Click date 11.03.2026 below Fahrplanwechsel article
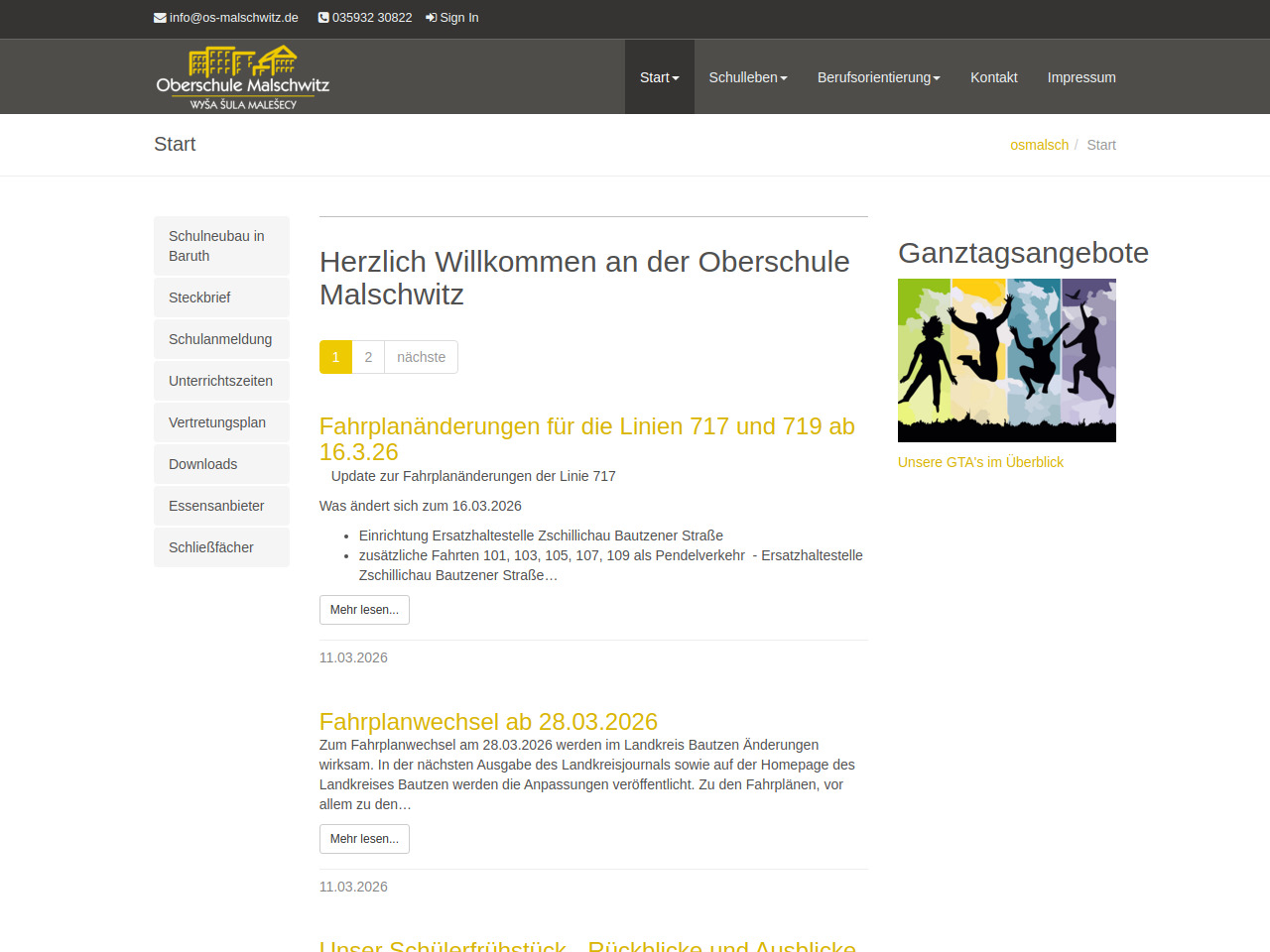This screenshot has width=1270, height=952. [353, 887]
